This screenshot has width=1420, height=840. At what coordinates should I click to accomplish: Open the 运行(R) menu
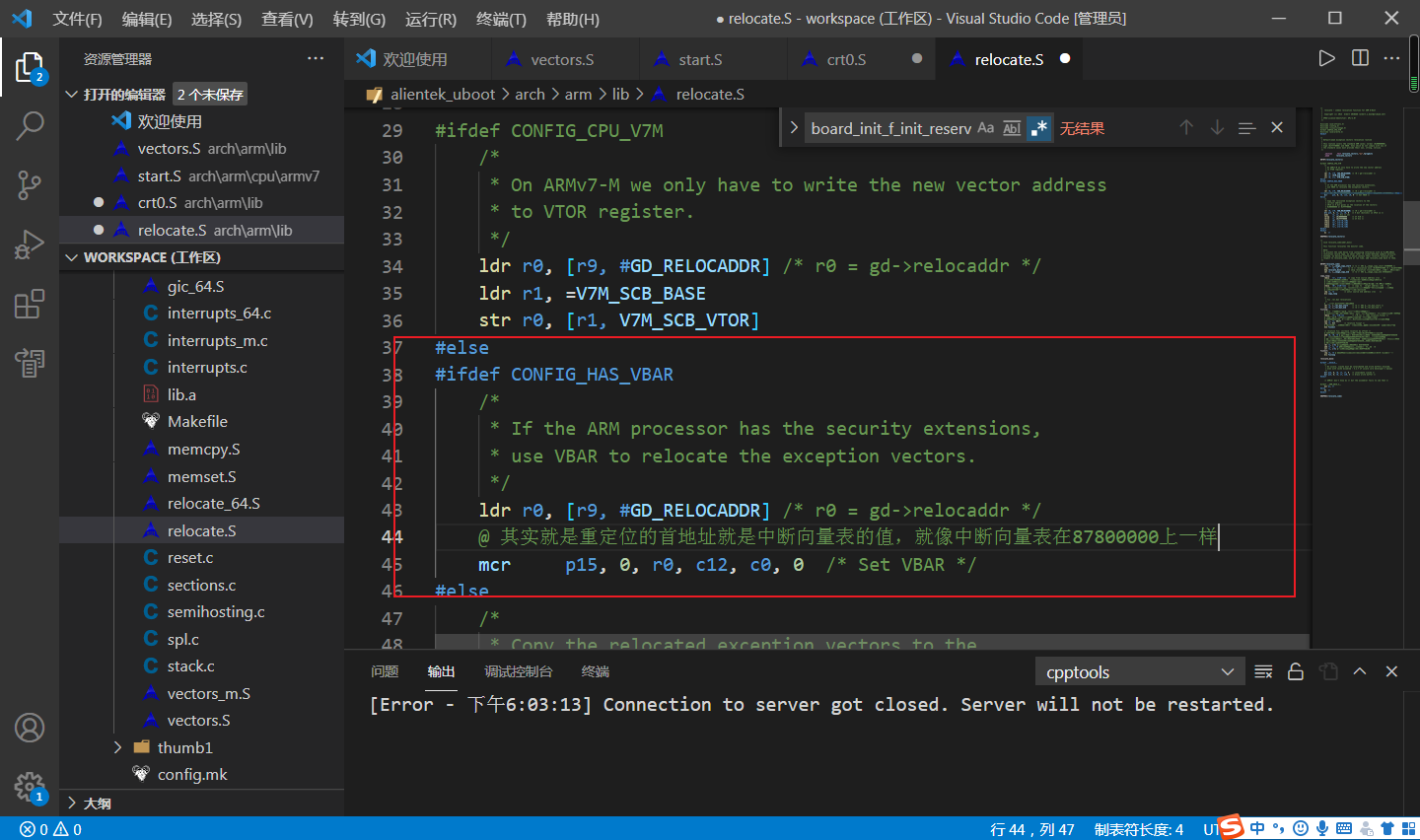[431, 19]
